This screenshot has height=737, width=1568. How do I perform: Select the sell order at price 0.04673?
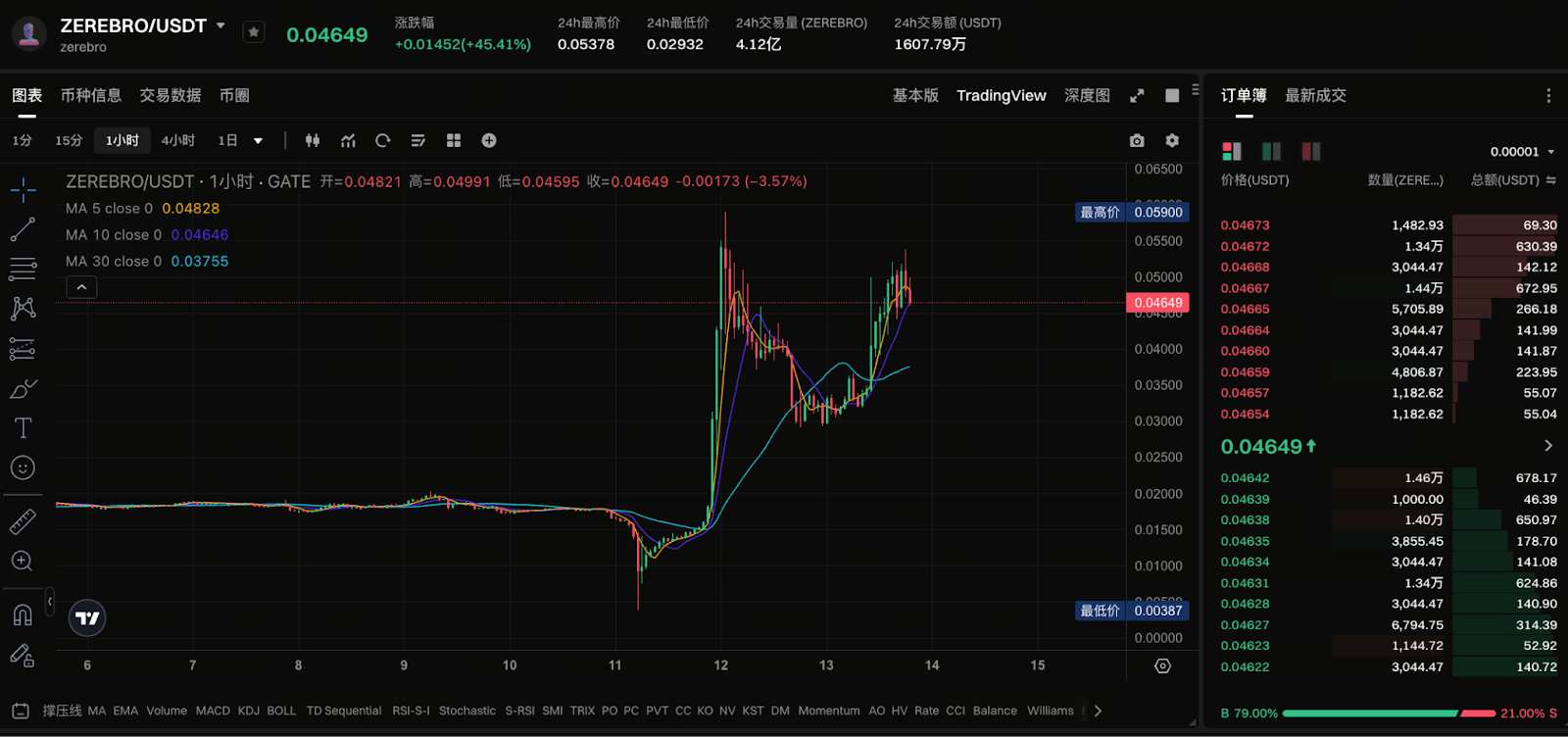point(1389,225)
